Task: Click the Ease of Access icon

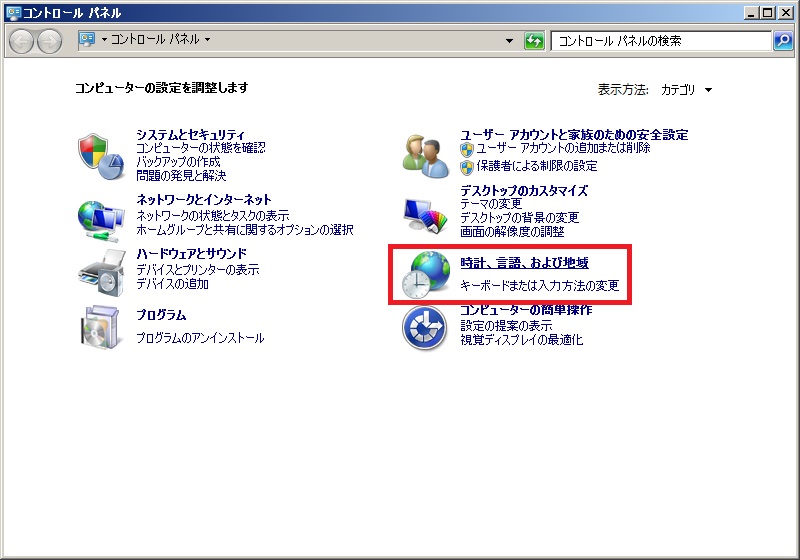Action: click(x=424, y=328)
